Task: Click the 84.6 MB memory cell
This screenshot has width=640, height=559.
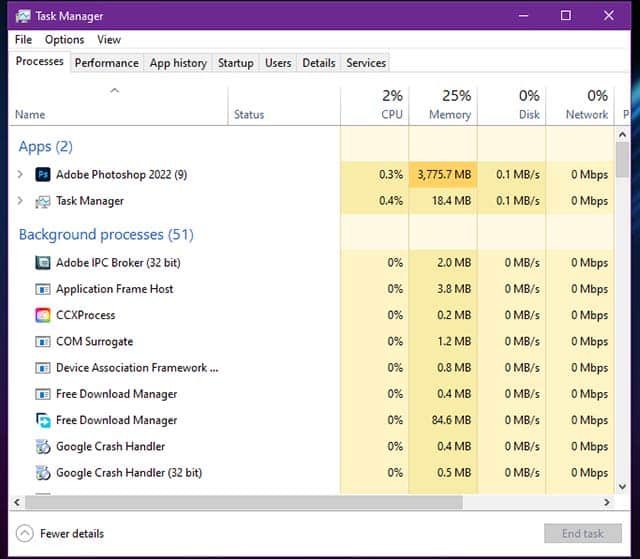Action: tap(443, 420)
